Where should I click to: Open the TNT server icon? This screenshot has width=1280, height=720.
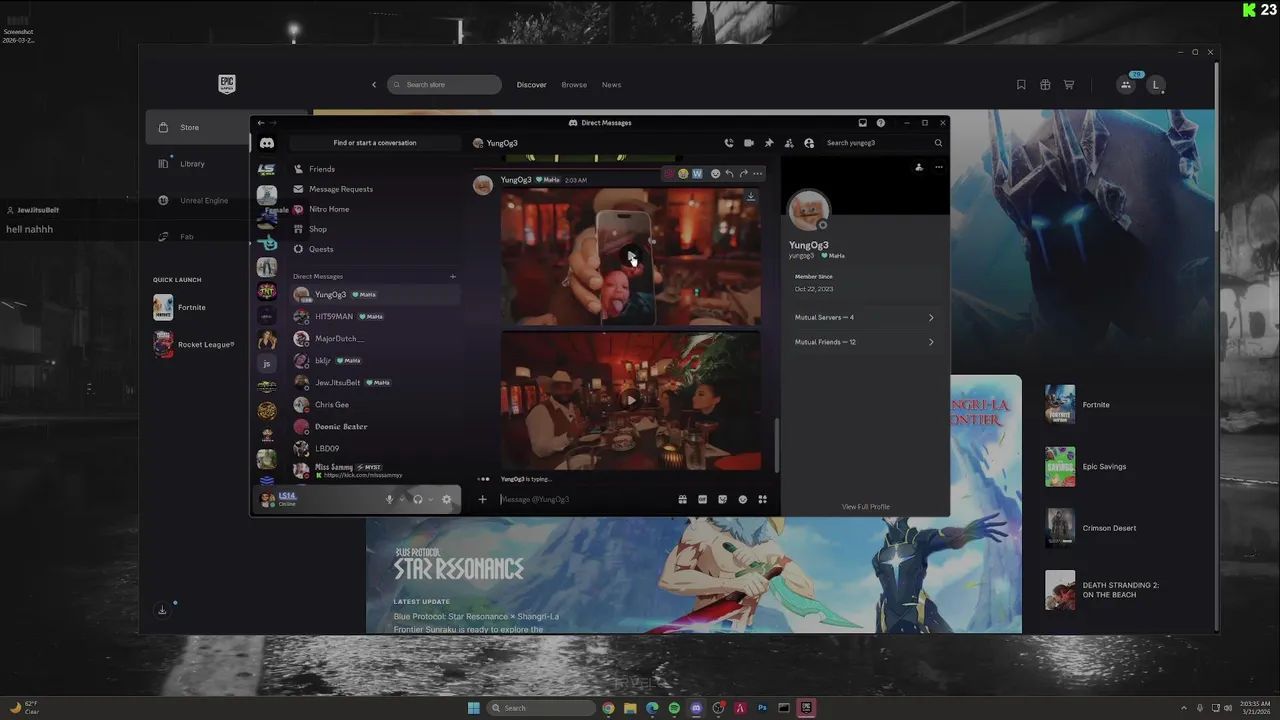pos(267,291)
